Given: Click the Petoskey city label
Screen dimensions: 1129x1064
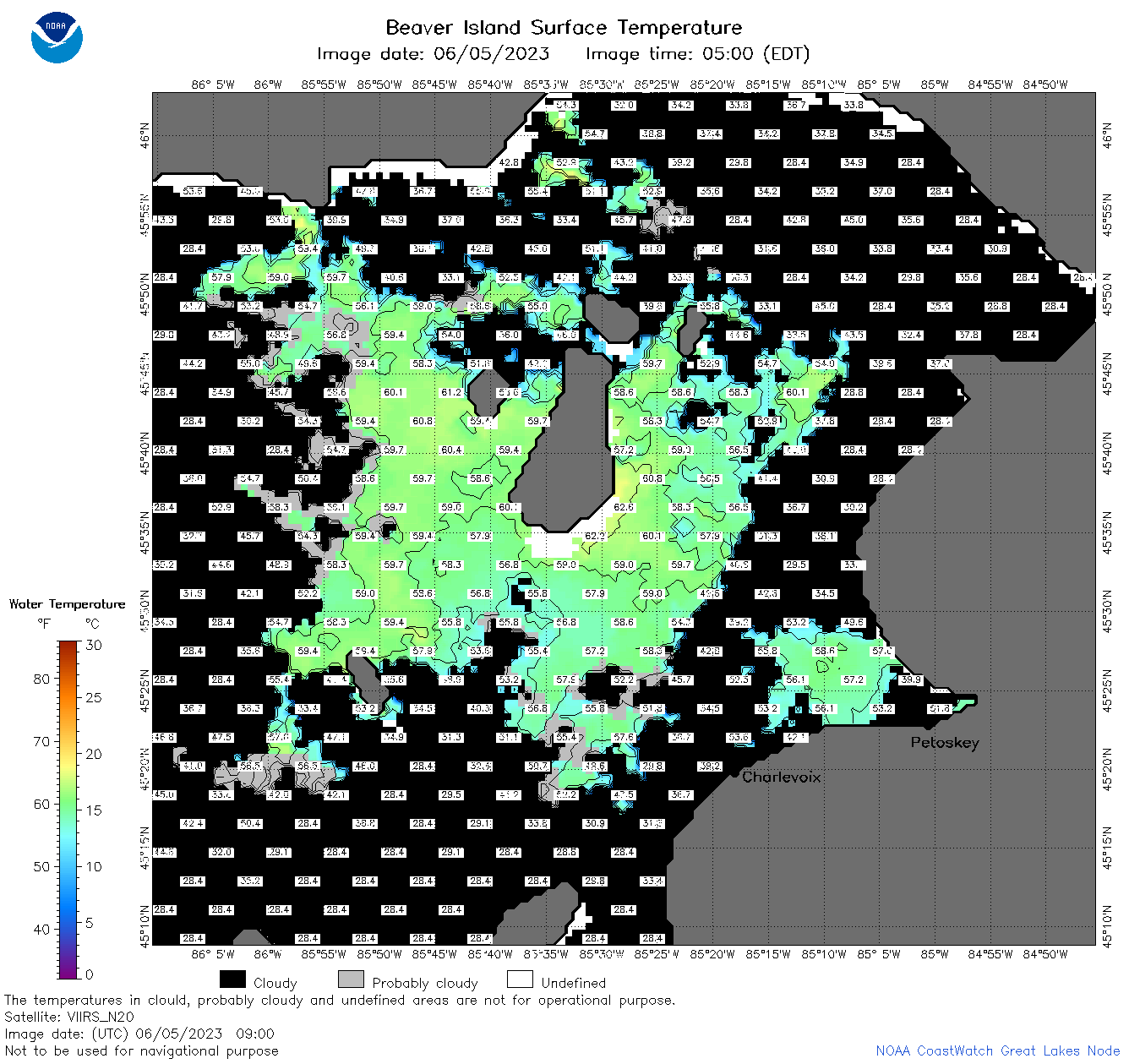Looking at the screenshot, I should pos(945,743).
